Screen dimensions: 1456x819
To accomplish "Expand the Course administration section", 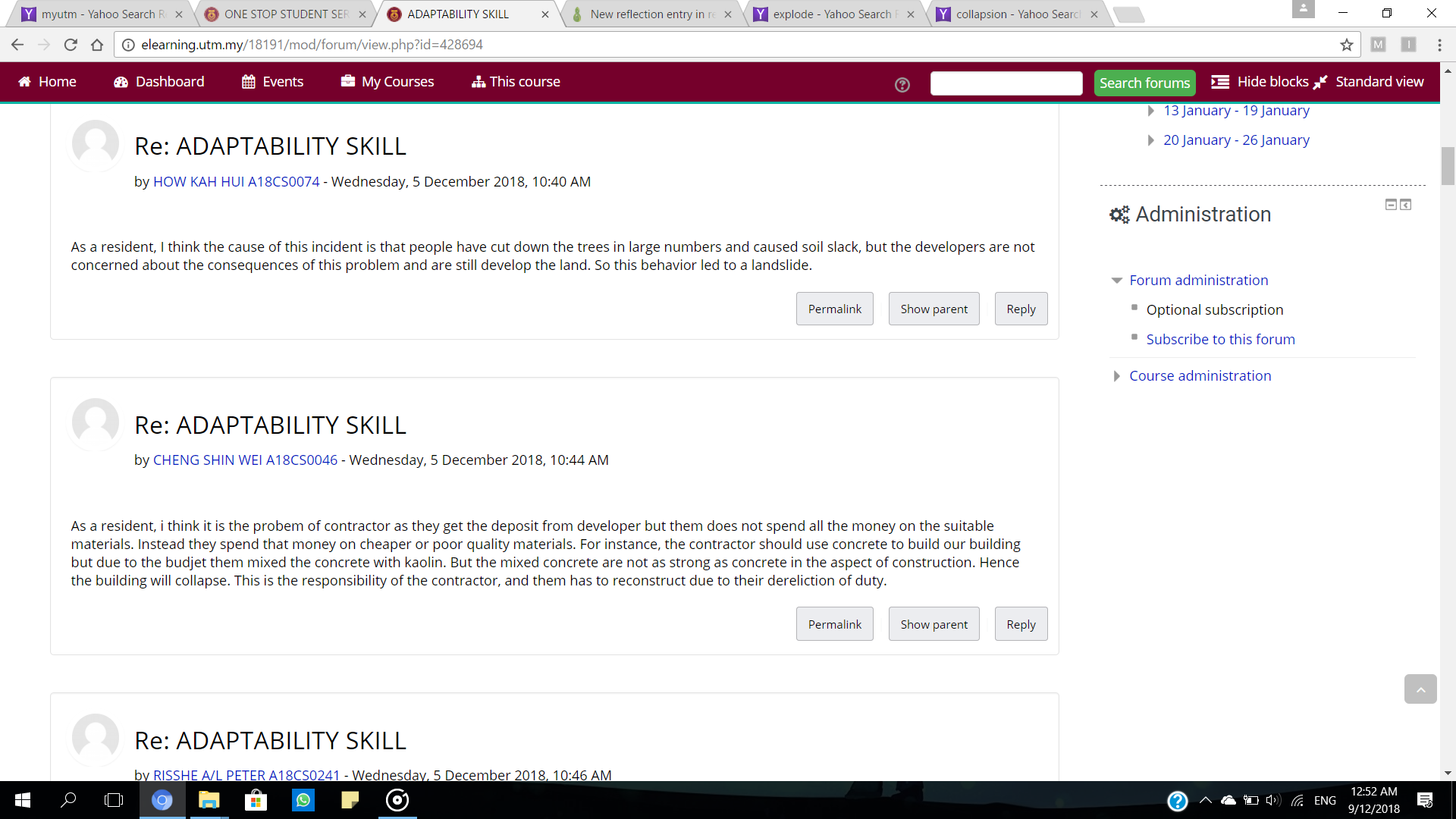I will point(1116,376).
